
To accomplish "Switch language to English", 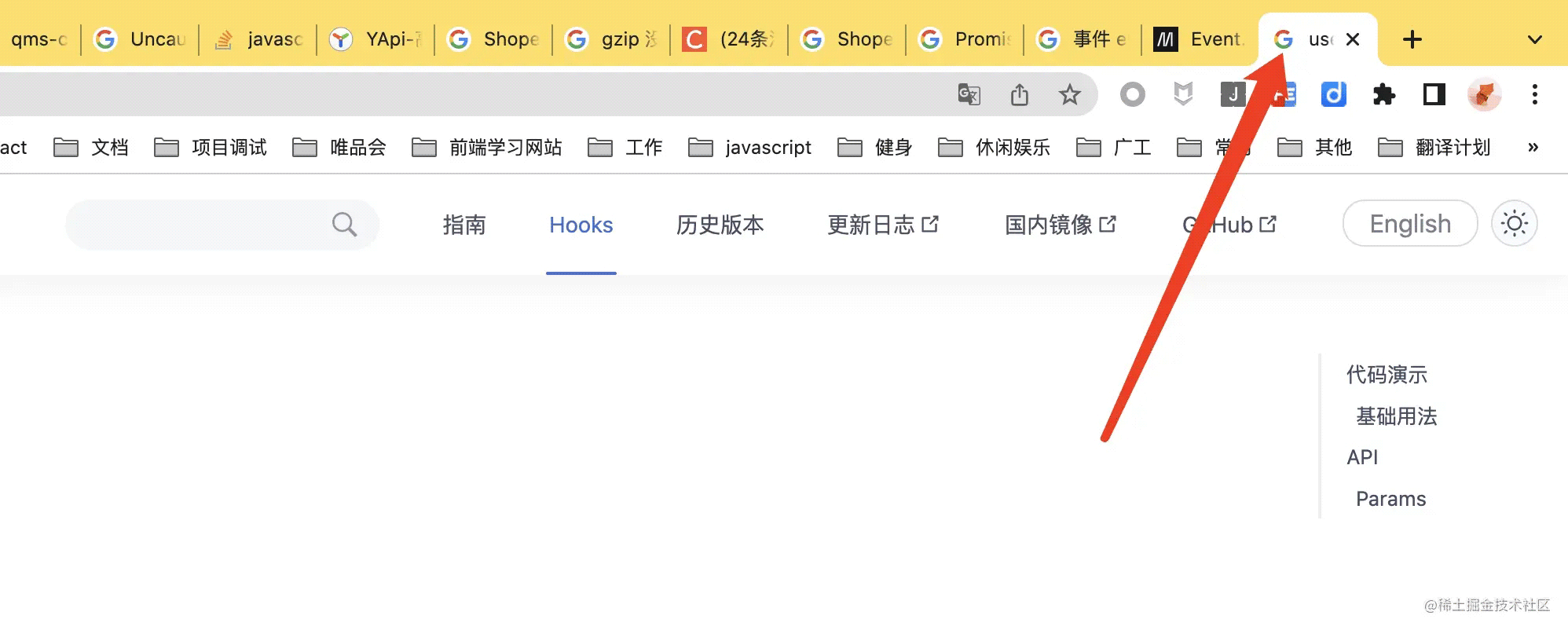I will pyautogui.click(x=1410, y=224).
